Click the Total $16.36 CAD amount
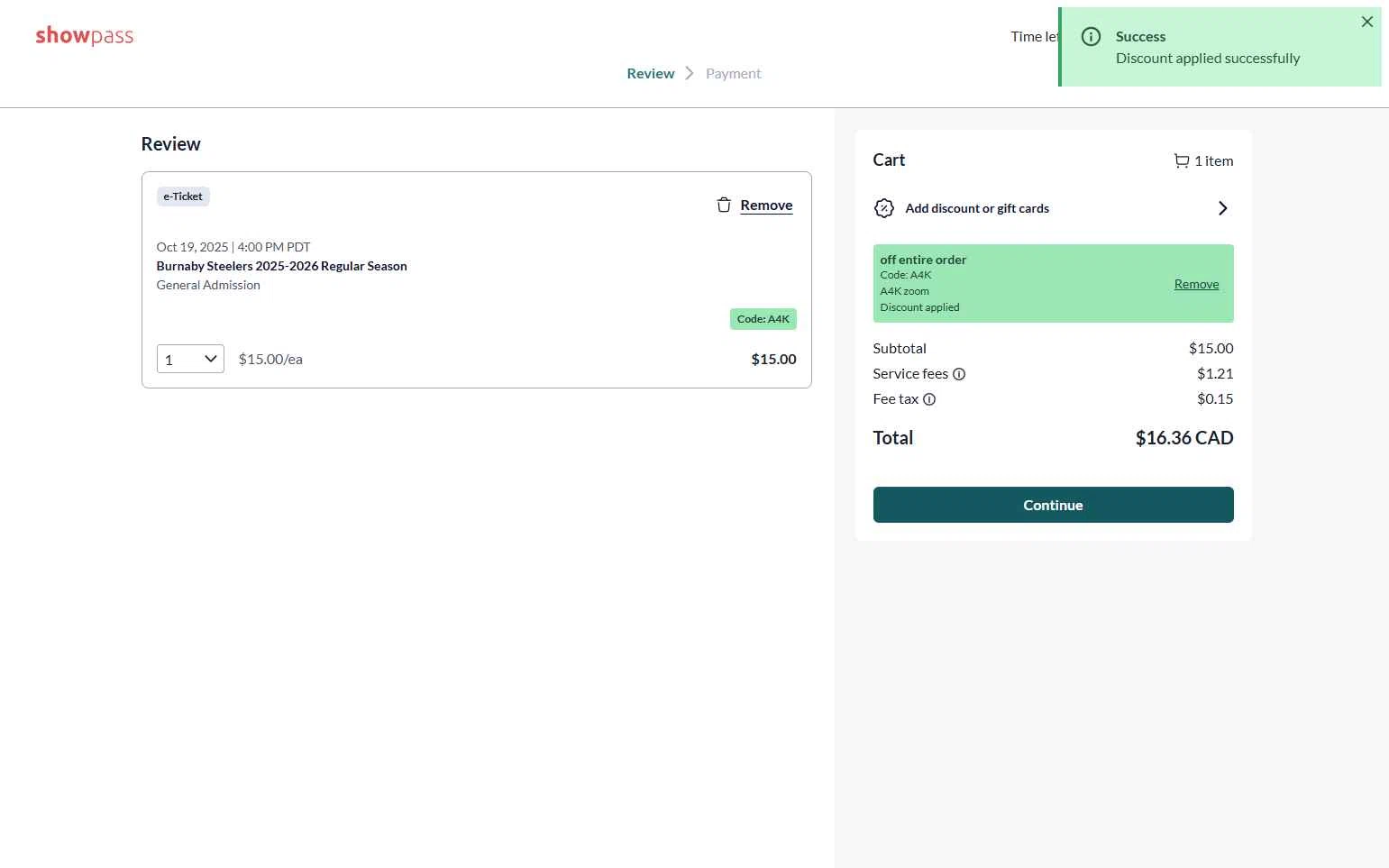 click(x=1183, y=438)
